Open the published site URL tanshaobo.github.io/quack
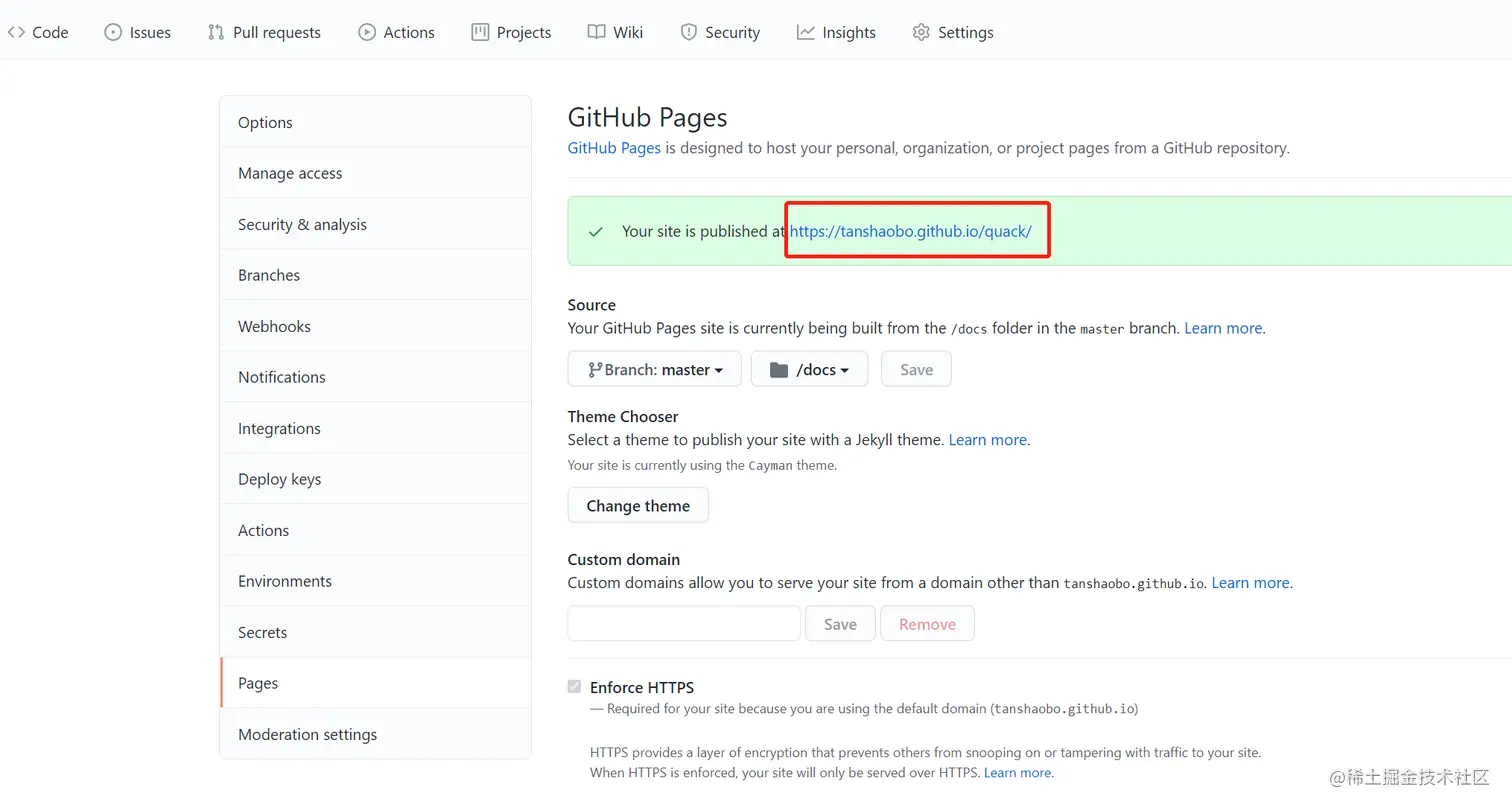 point(910,231)
